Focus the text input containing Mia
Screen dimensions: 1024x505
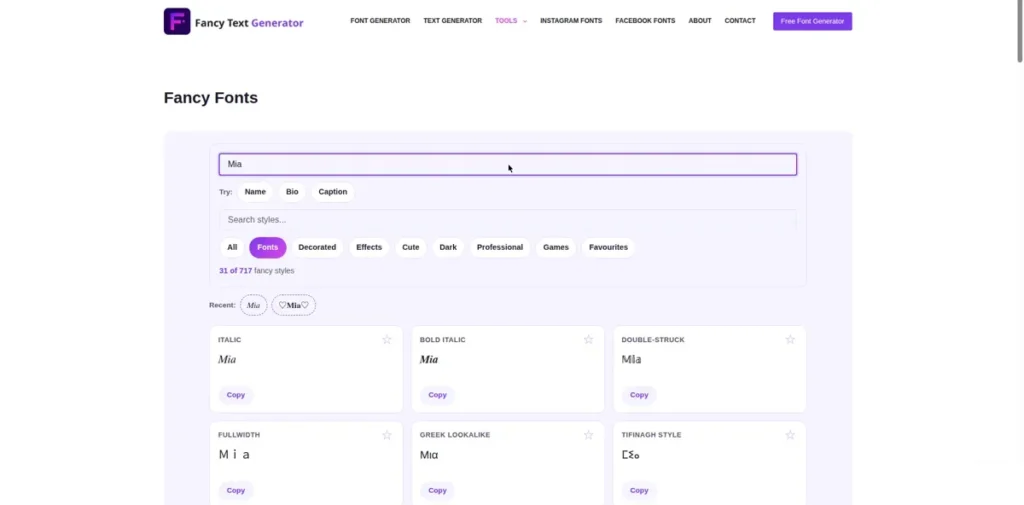[x=507, y=165]
